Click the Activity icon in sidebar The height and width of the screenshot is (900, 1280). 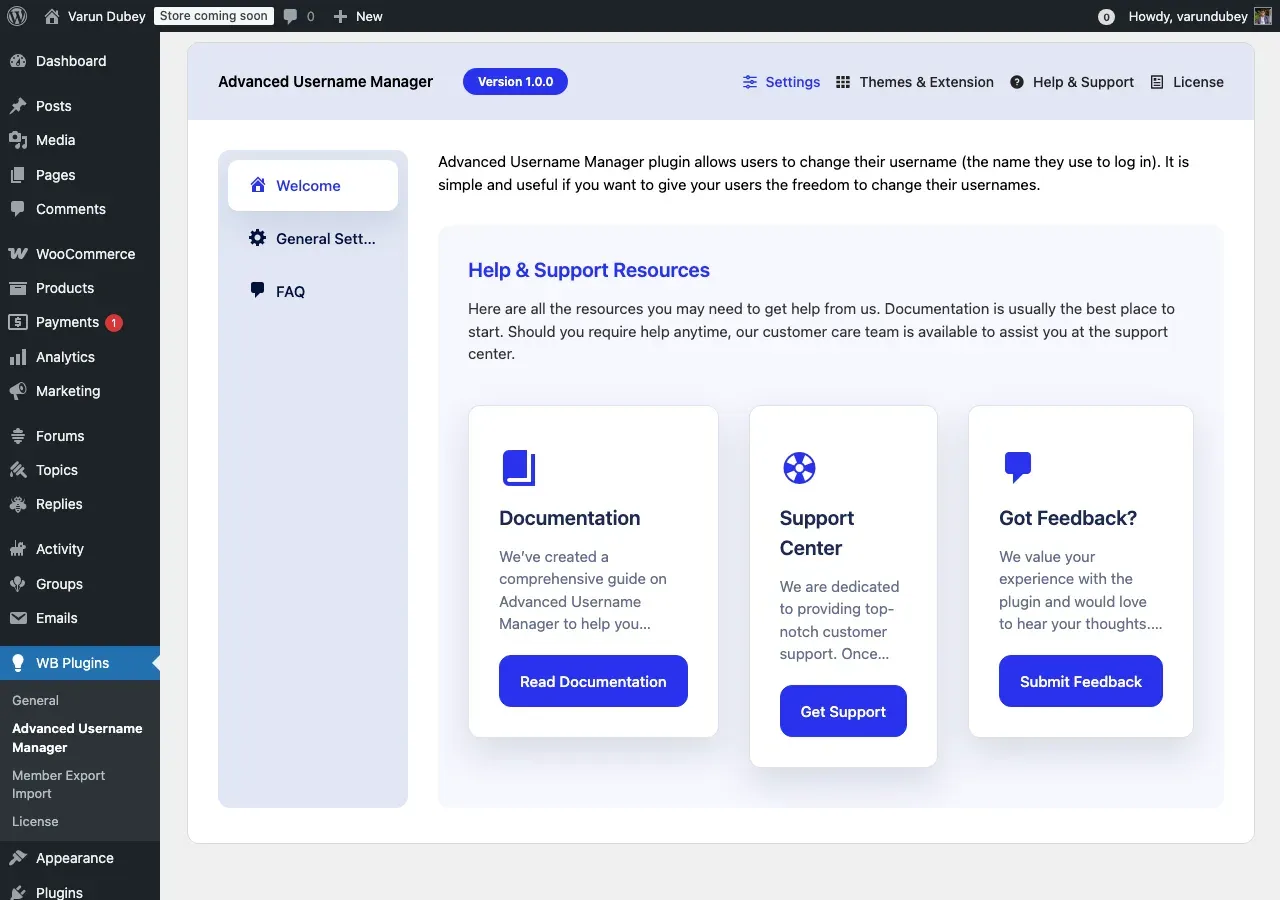pyautogui.click(x=18, y=549)
